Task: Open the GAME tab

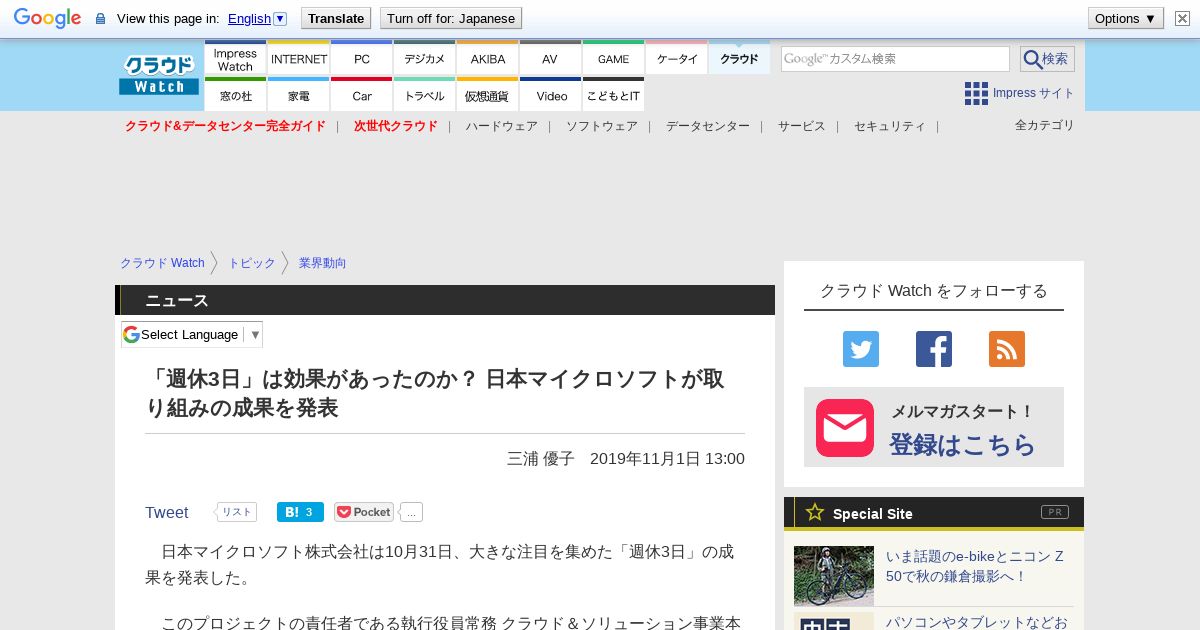Action: pyautogui.click(x=614, y=59)
